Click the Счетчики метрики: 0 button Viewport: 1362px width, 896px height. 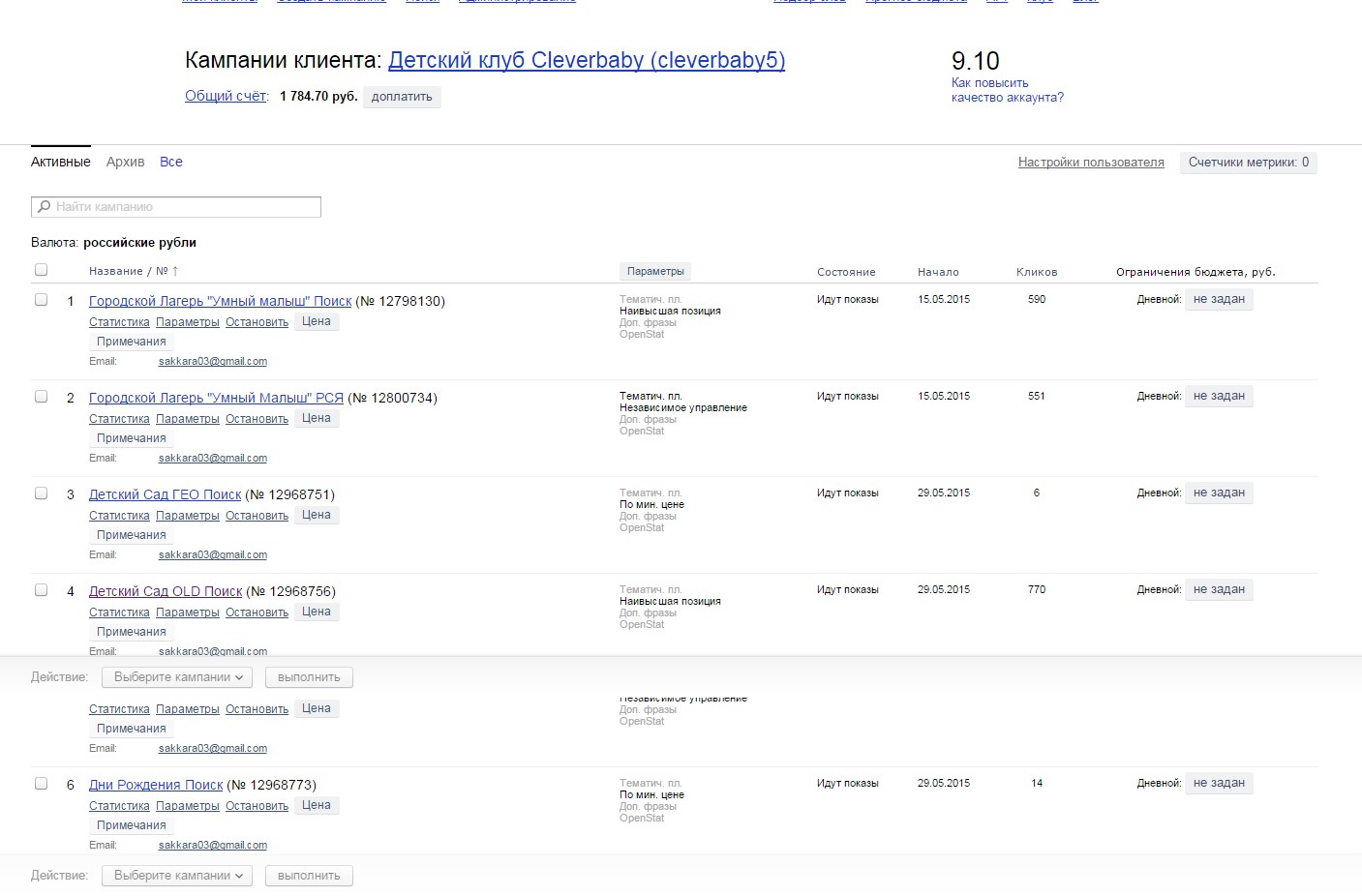(1248, 163)
